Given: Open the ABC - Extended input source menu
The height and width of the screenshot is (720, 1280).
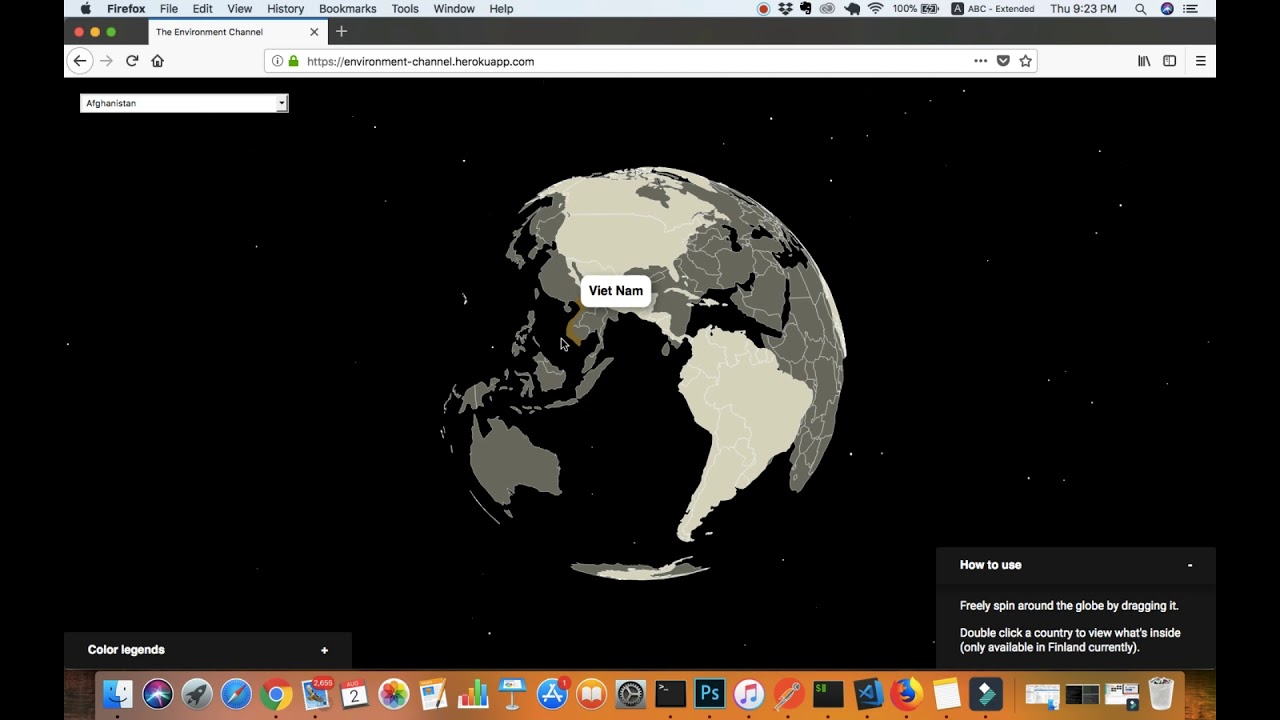Looking at the screenshot, I should (x=993, y=9).
